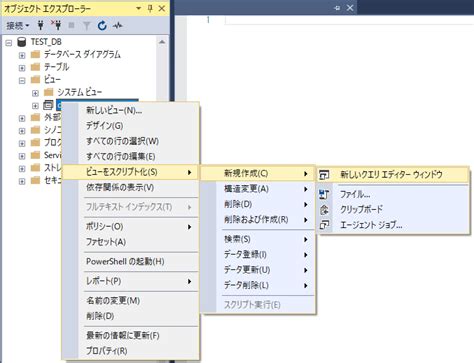The image size is (474, 363).
Task: Click the filter funnel icon
Action: (x=86, y=26)
